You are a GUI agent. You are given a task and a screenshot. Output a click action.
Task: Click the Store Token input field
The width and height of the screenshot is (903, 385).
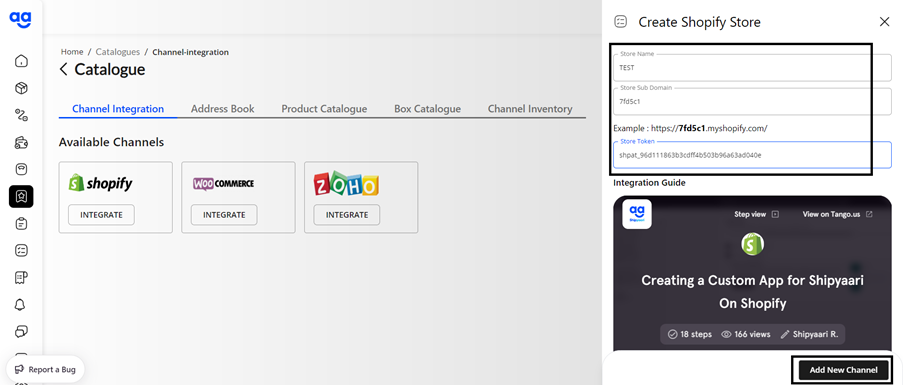tap(752, 155)
